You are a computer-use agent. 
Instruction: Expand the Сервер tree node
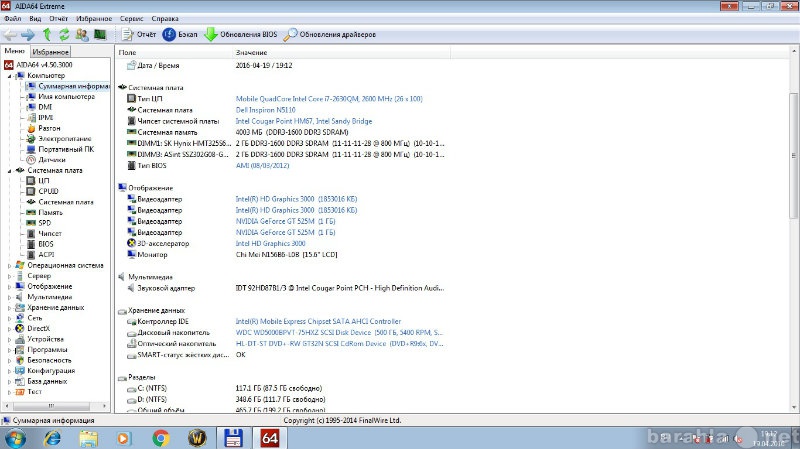click(x=9, y=276)
